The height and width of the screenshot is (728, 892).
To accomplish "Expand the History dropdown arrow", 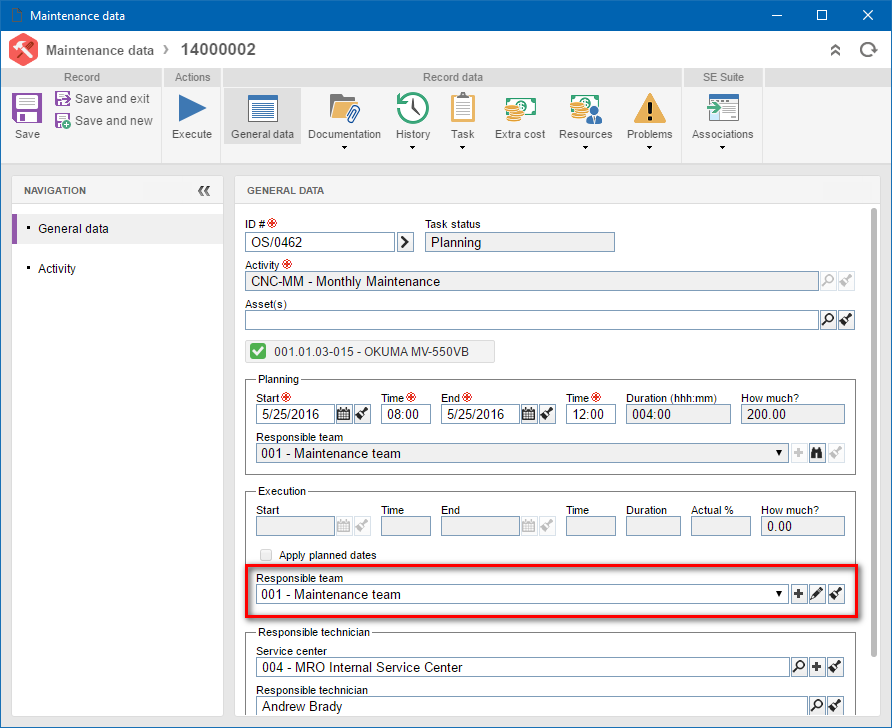I will click(412, 148).
